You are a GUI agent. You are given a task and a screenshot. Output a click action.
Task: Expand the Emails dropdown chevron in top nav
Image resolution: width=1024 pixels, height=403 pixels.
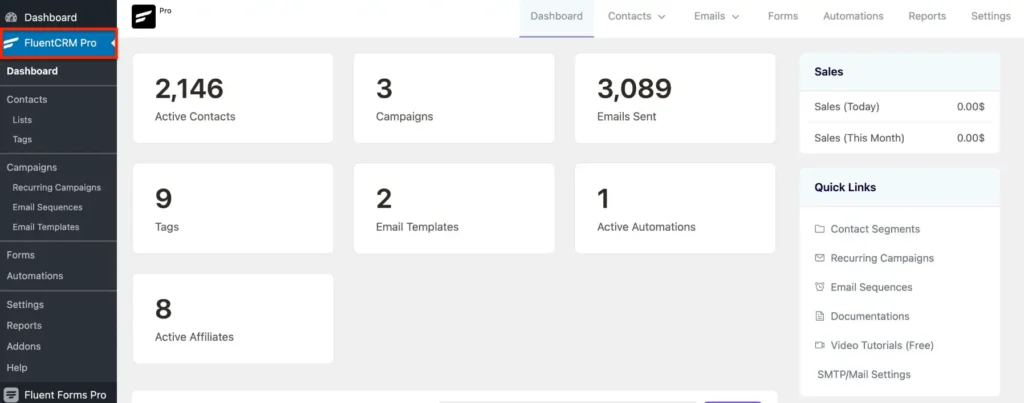pos(735,17)
